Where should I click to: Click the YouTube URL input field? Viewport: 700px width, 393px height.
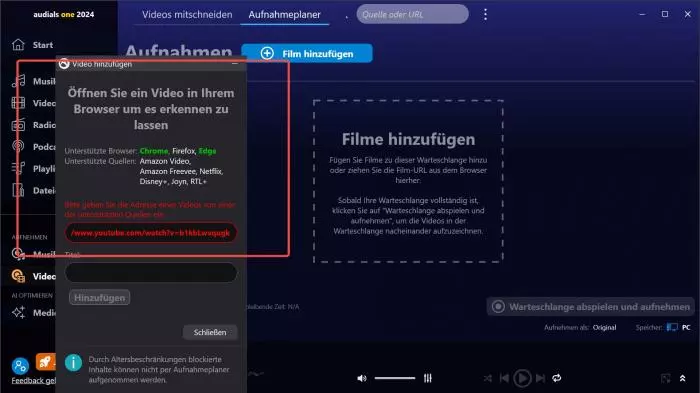151,233
